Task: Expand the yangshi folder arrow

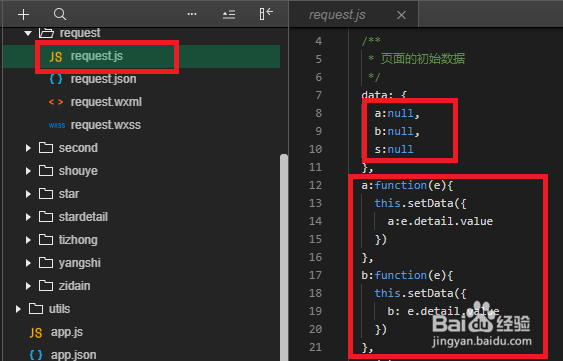Action: 28,263
